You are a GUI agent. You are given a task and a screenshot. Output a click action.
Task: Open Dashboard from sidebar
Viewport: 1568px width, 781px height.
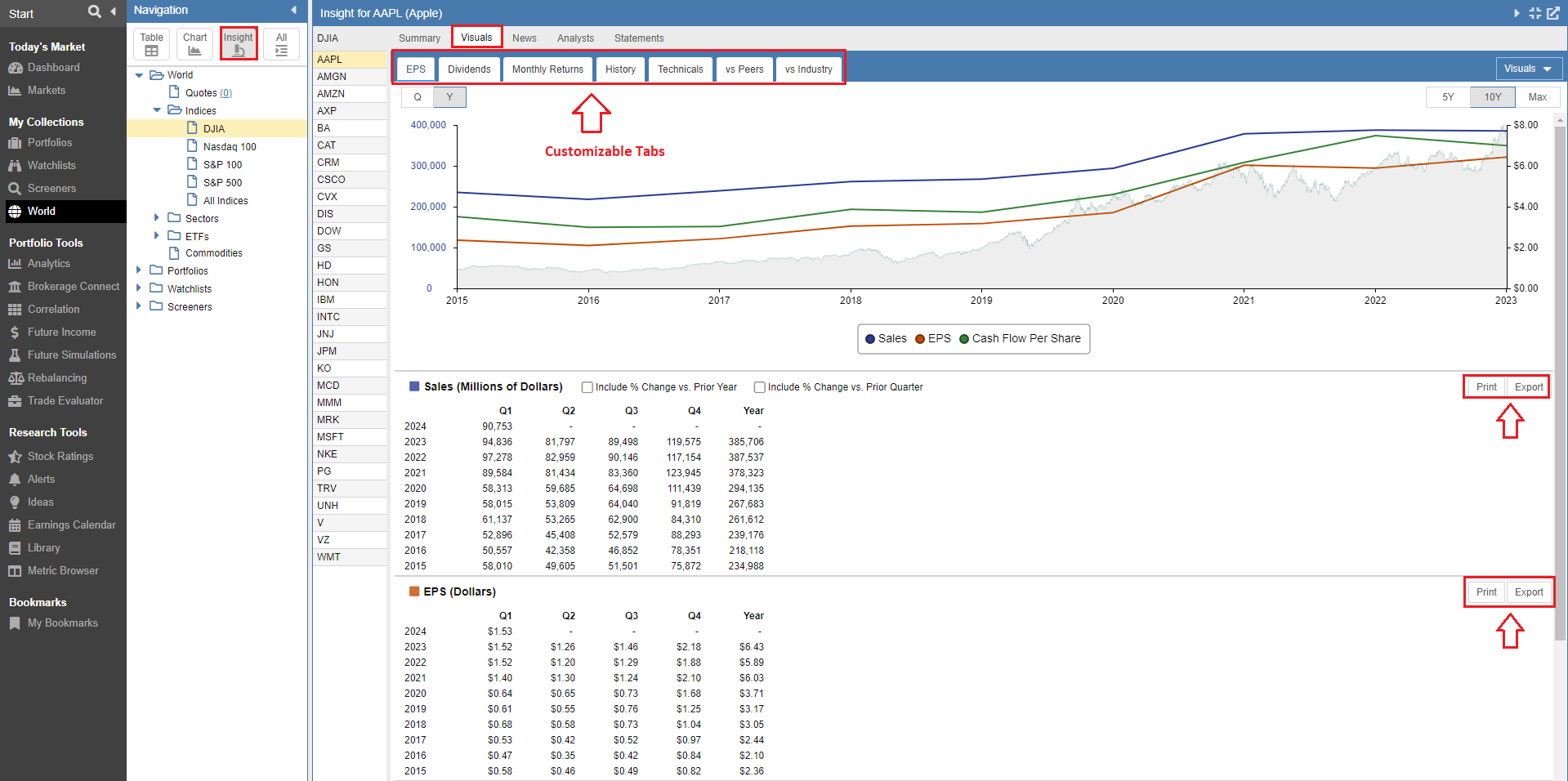click(x=54, y=68)
